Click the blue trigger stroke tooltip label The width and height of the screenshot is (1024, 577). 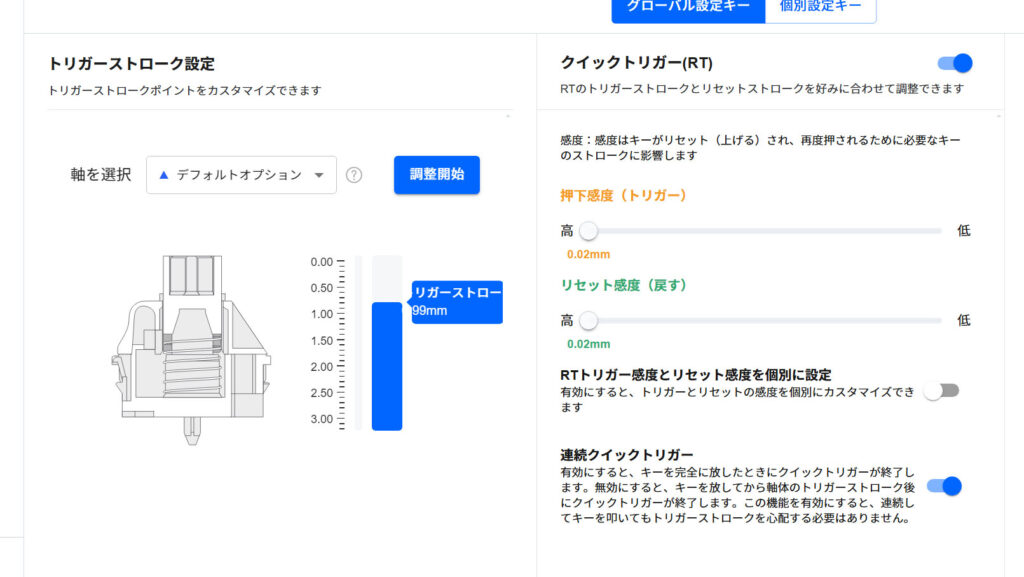[x=457, y=302]
